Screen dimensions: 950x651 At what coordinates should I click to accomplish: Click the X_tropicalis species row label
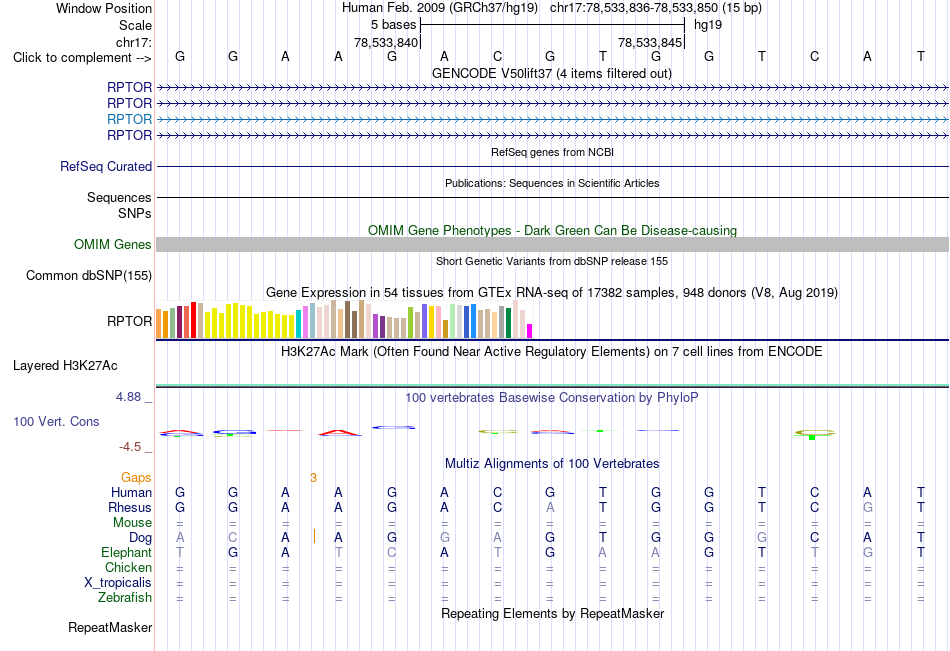tap(118, 583)
